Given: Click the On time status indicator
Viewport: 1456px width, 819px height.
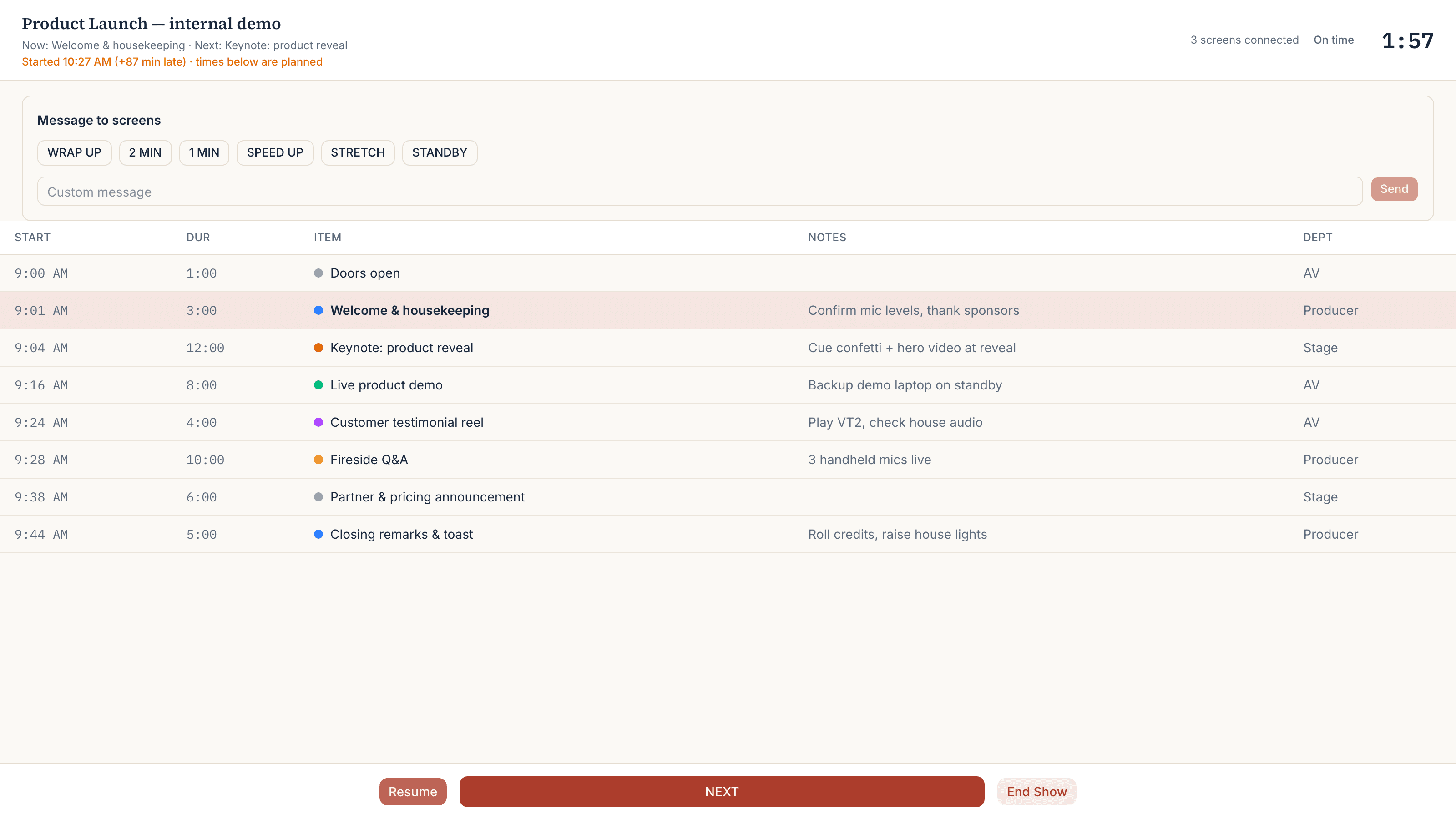Looking at the screenshot, I should coord(1333,40).
